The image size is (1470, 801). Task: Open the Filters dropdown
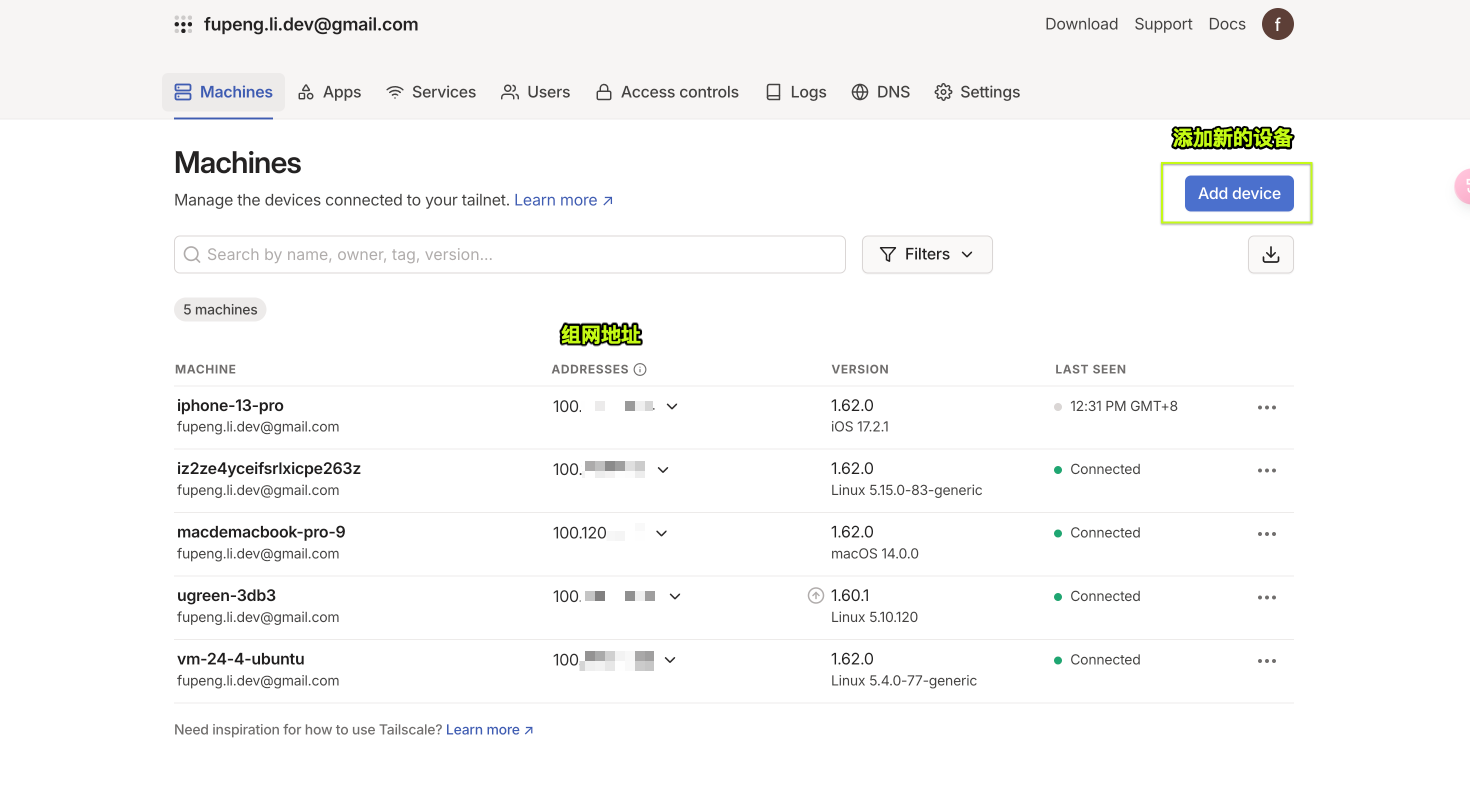[927, 255]
